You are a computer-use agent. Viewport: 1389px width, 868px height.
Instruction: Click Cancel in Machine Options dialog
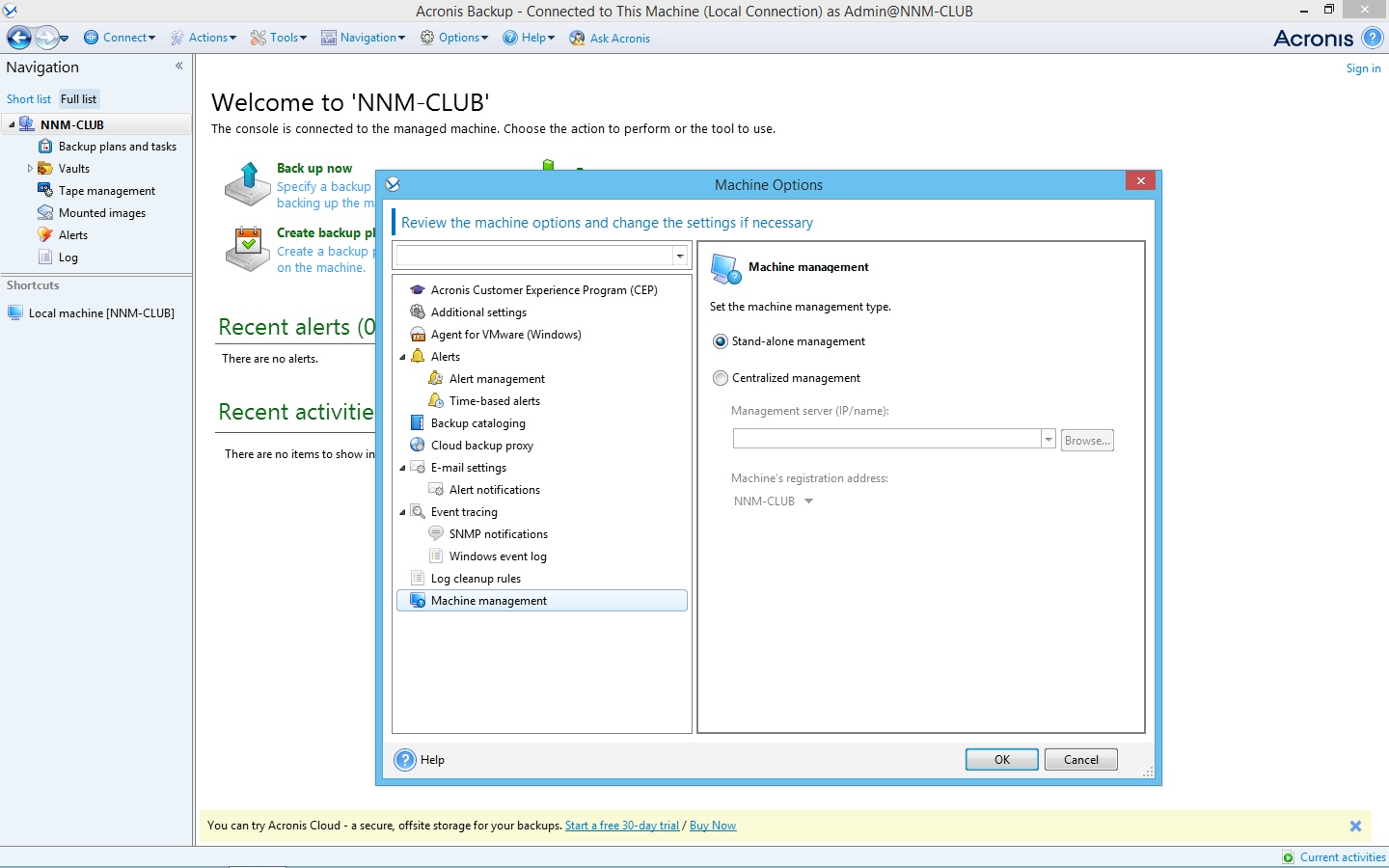(1081, 760)
